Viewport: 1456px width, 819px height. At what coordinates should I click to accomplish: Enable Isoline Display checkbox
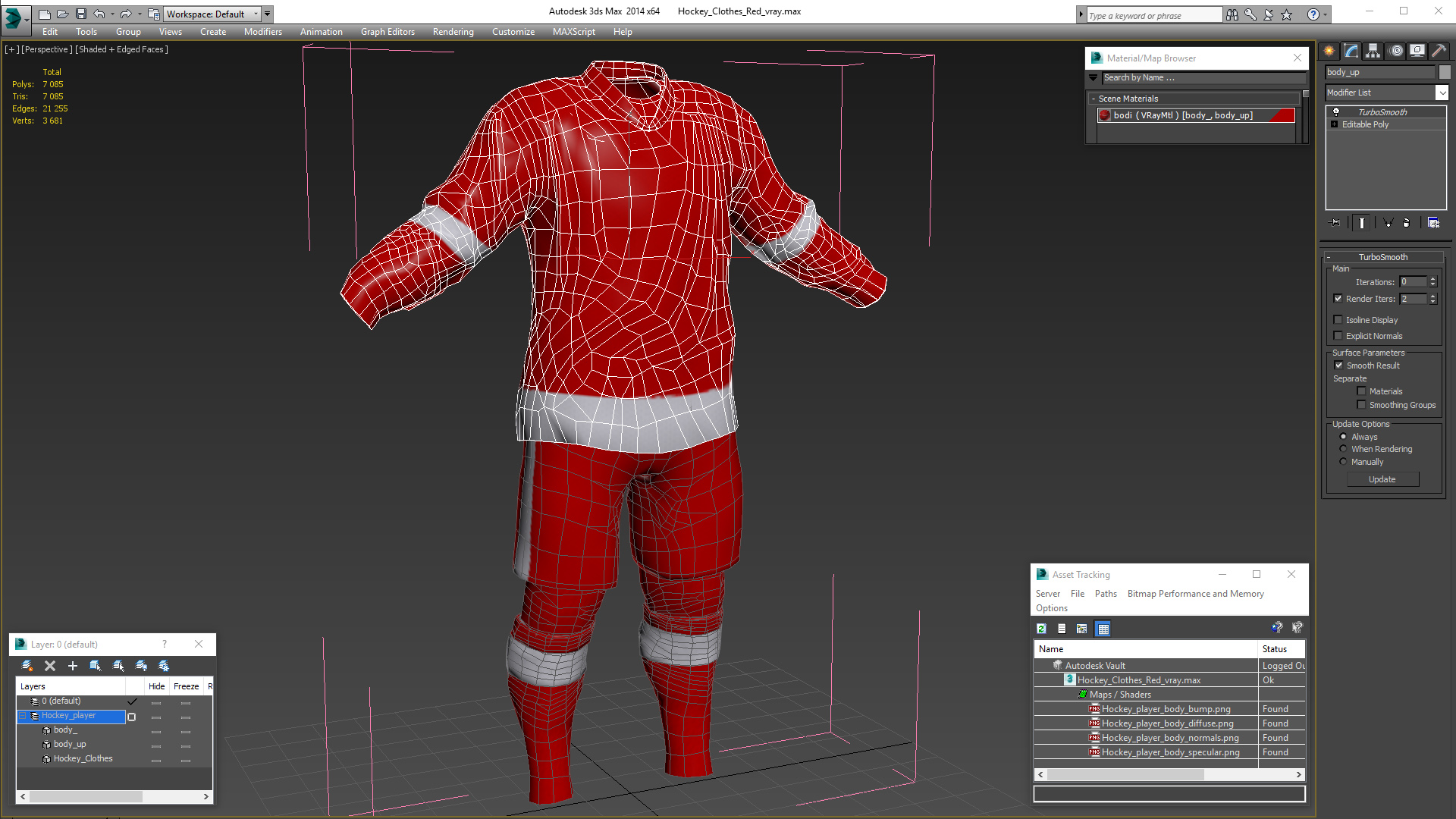tap(1338, 320)
